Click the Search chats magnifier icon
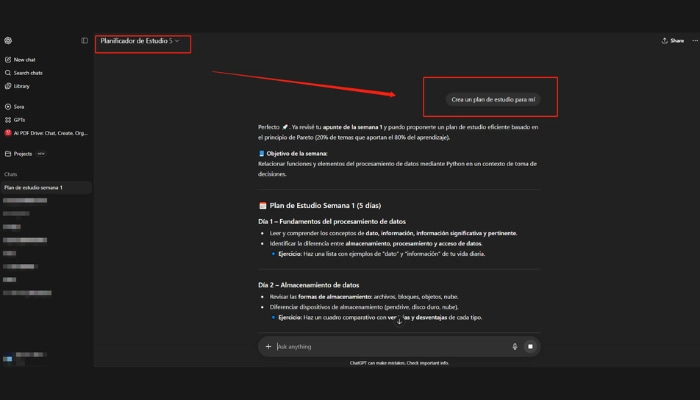The image size is (700, 400). click(x=8, y=73)
